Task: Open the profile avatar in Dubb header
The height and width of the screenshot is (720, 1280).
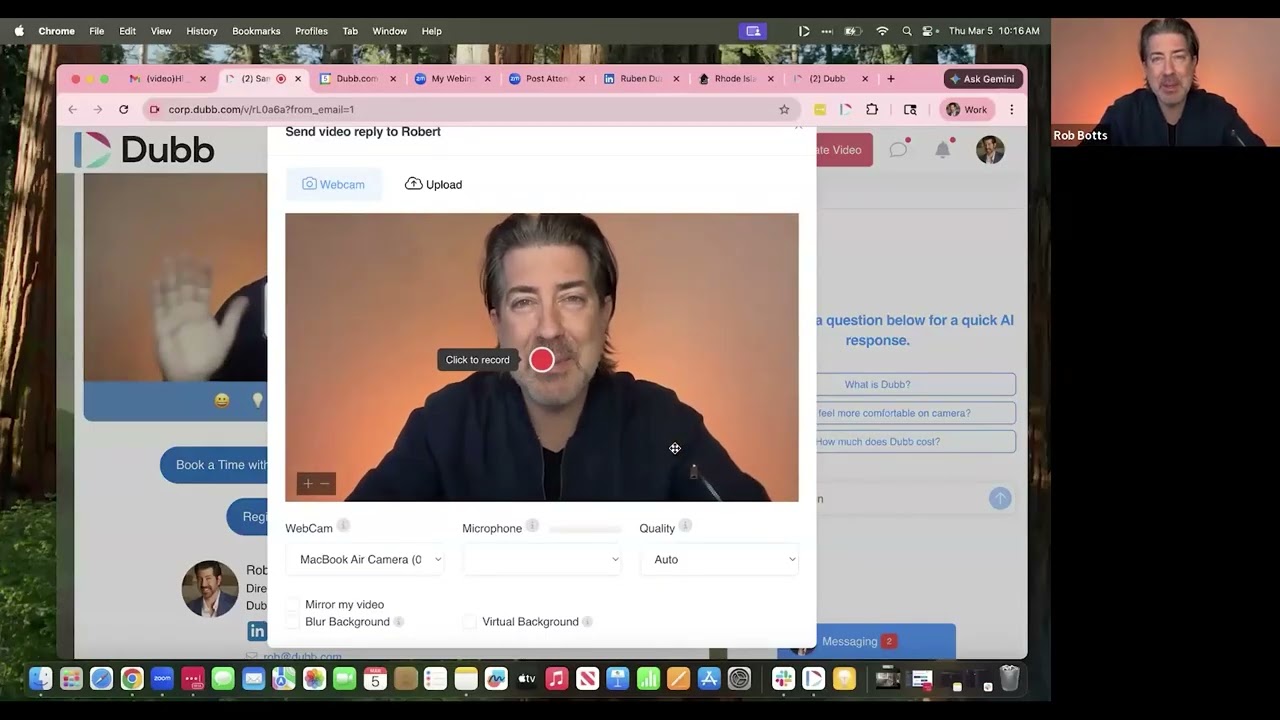Action: (x=990, y=150)
